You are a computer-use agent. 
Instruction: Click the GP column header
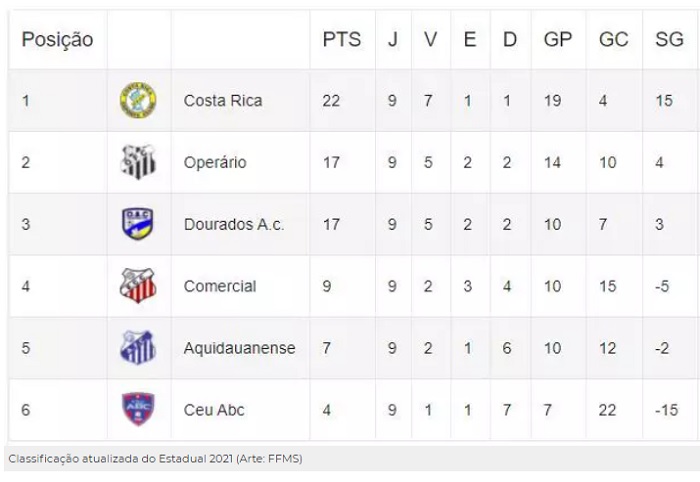point(557,40)
